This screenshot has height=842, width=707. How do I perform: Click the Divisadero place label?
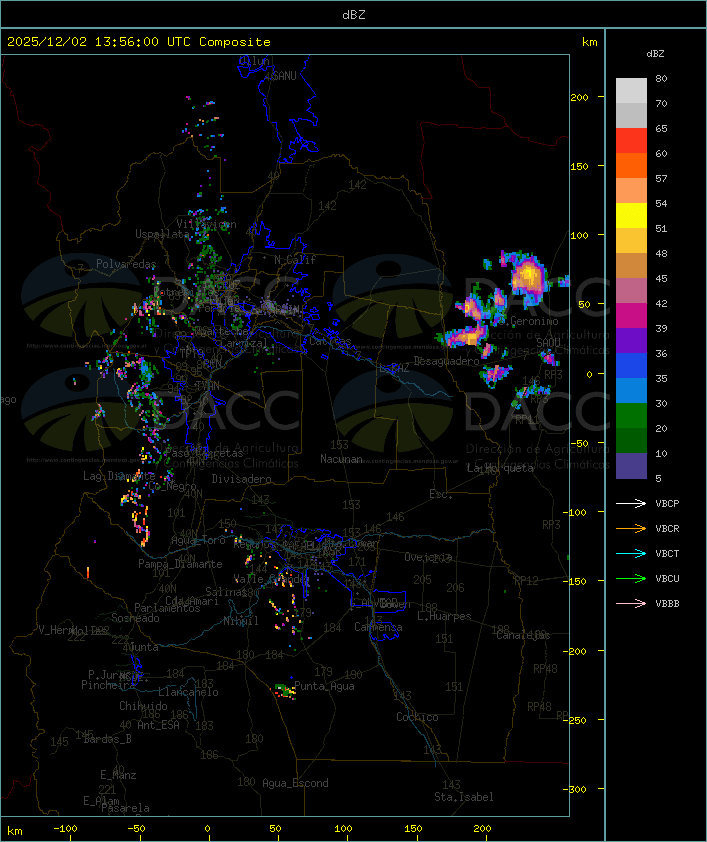click(x=242, y=479)
